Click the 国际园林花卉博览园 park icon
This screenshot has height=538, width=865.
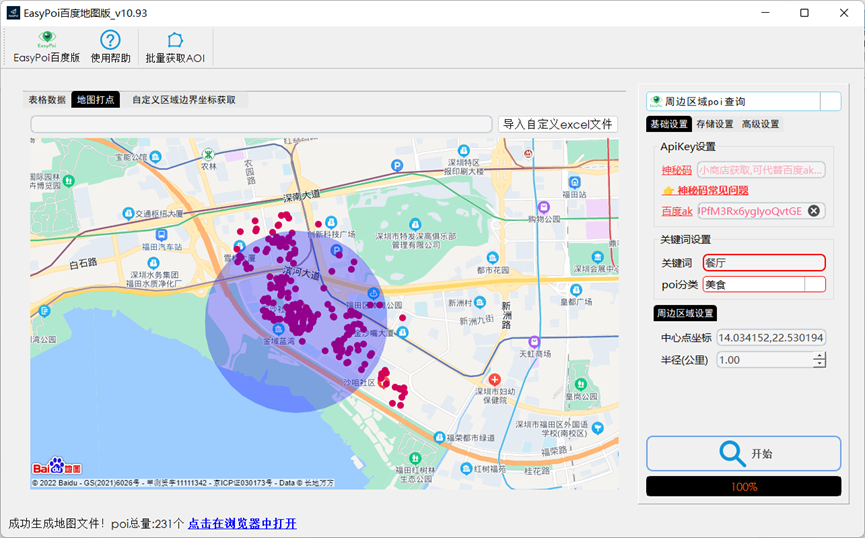(x=68, y=180)
